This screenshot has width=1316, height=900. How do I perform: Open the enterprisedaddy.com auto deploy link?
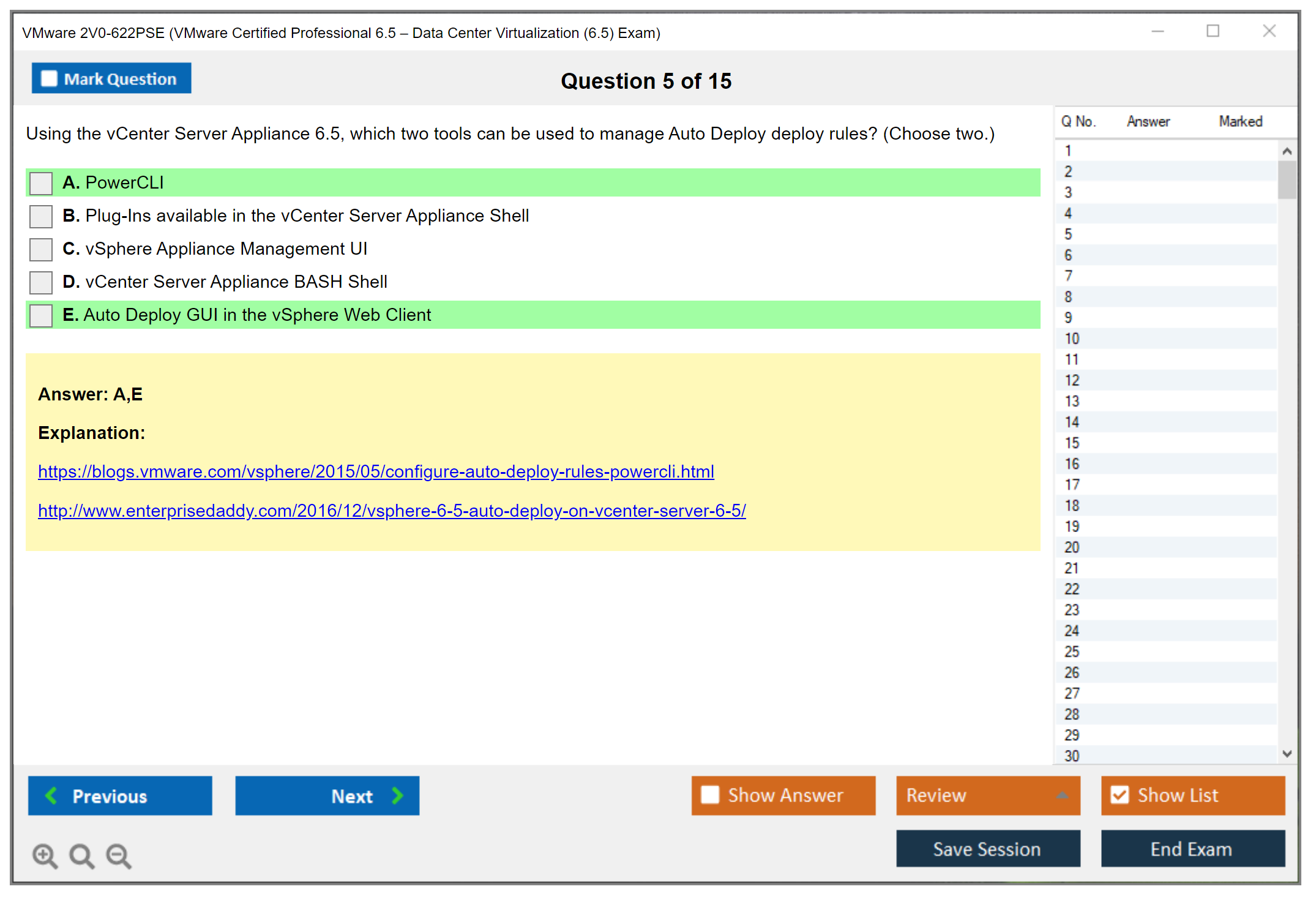pos(392,511)
